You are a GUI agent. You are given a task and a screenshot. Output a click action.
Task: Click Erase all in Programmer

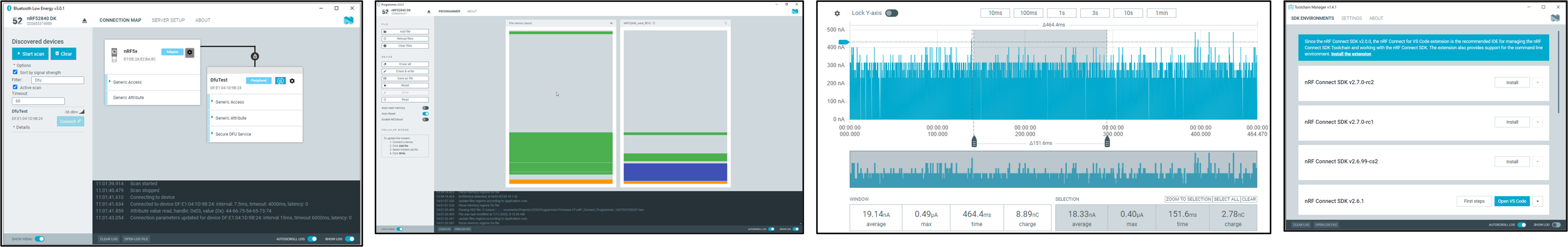(x=405, y=65)
